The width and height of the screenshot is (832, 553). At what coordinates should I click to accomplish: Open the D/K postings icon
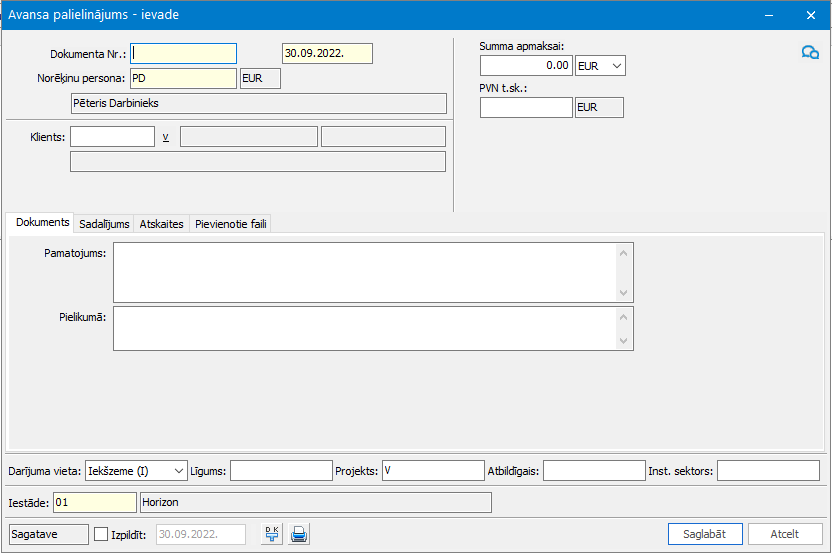point(272,534)
